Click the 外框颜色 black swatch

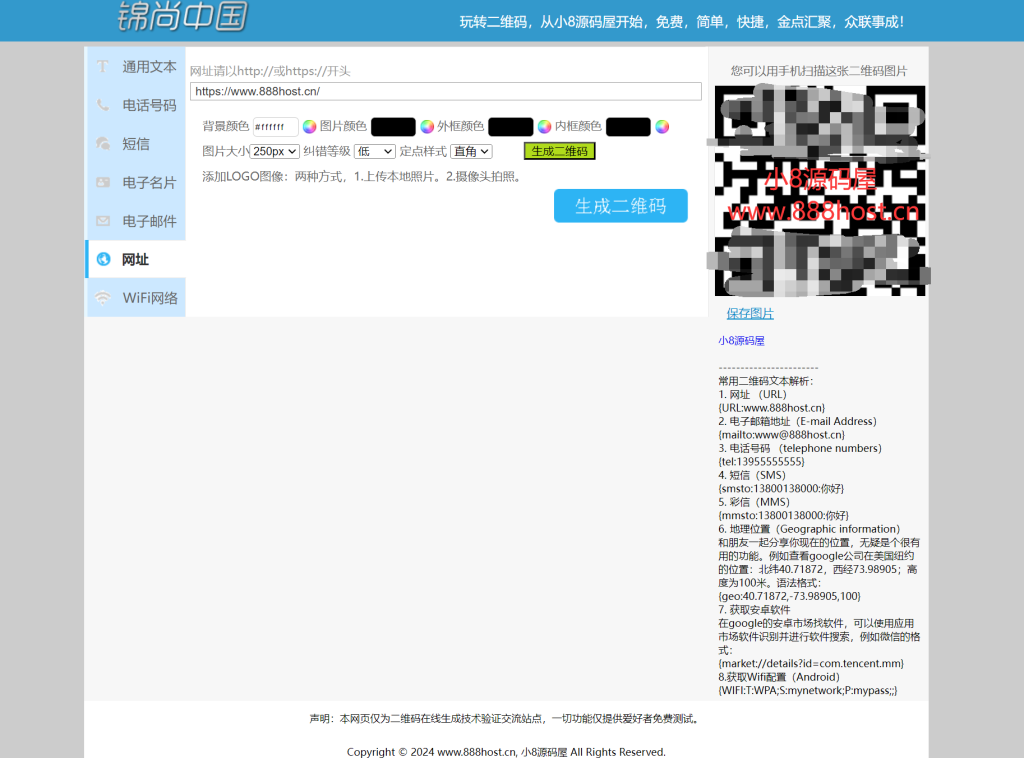(511, 127)
